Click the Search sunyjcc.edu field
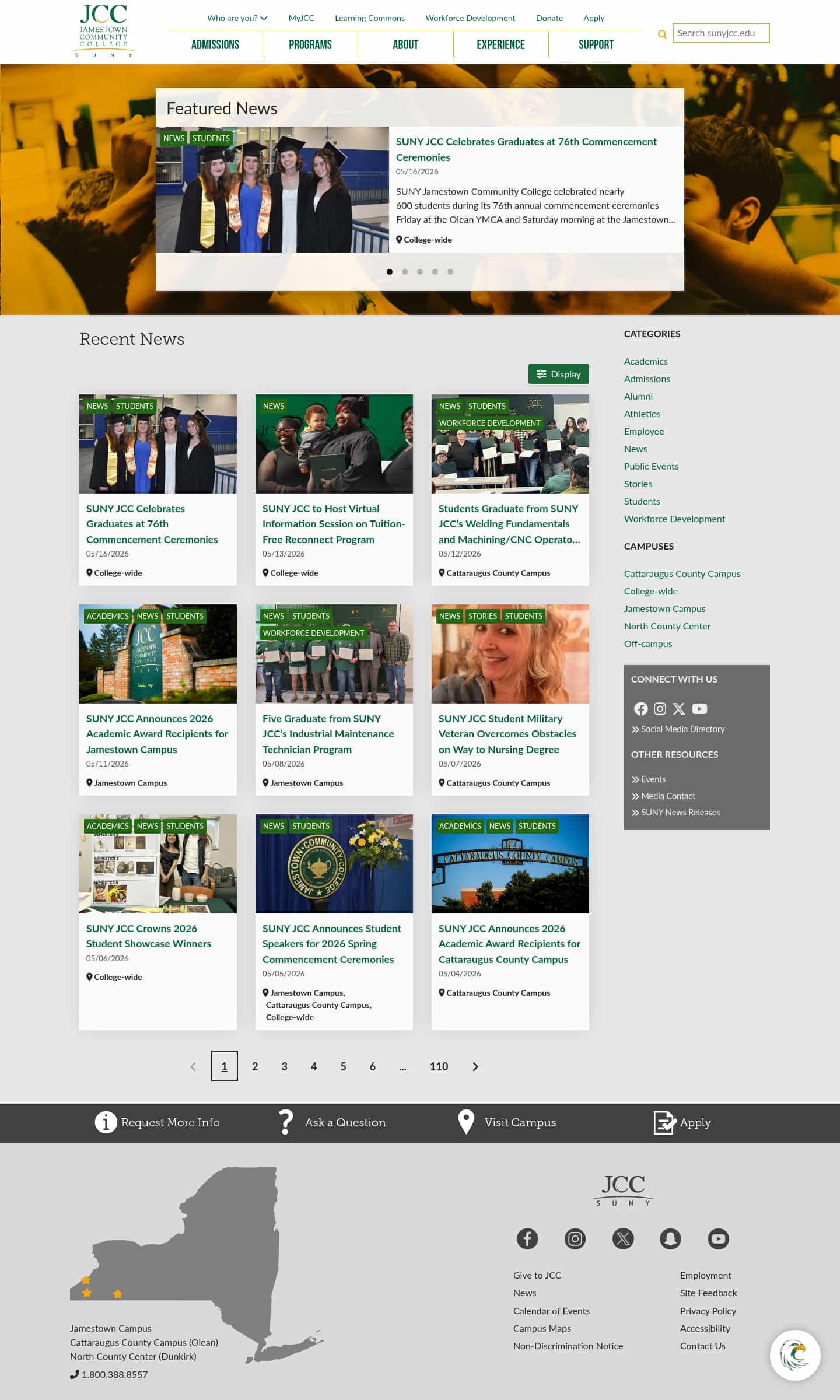This screenshot has height=1400, width=840. point(721,33)
